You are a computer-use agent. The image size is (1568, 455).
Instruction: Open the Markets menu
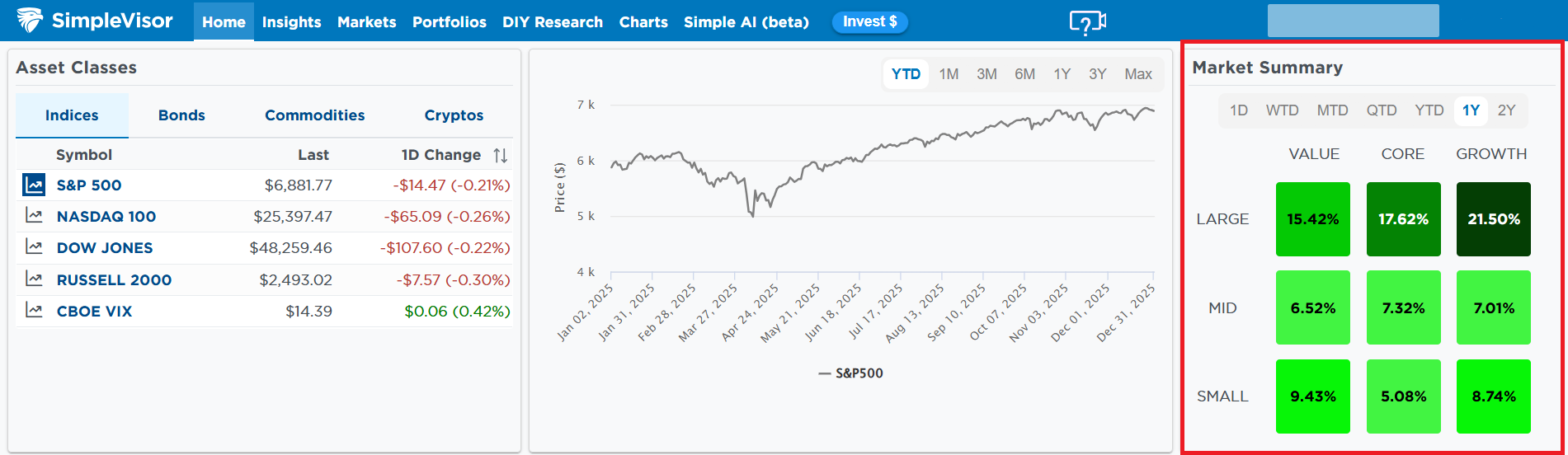366,22
